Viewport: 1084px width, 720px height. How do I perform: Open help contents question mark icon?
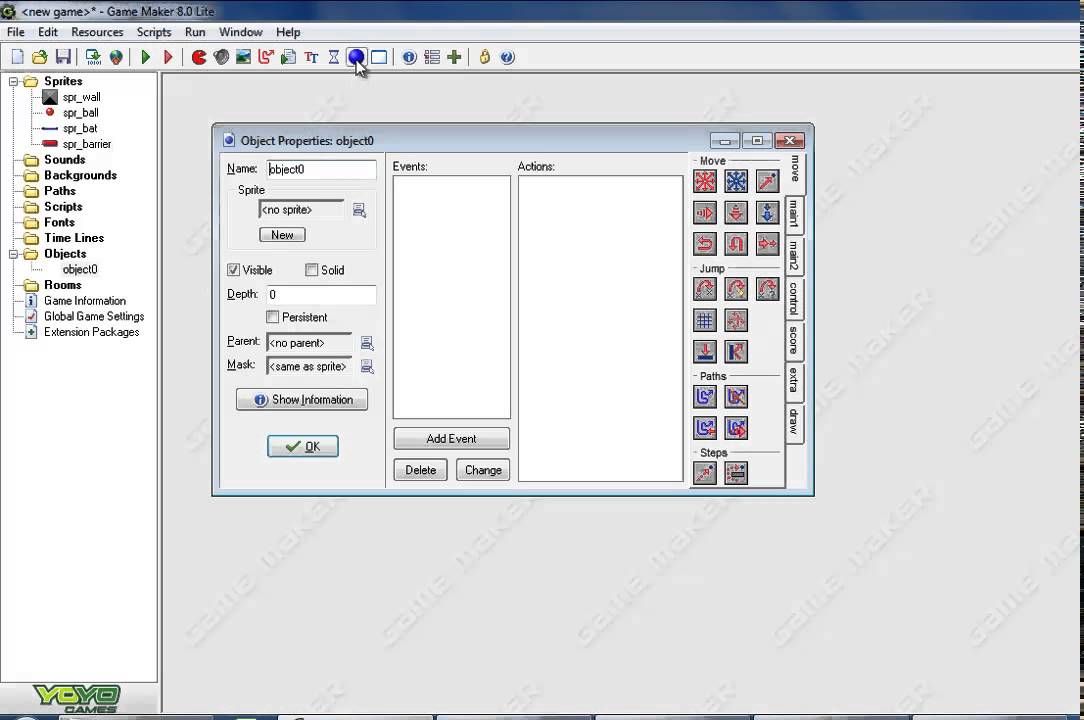[507, 57]
